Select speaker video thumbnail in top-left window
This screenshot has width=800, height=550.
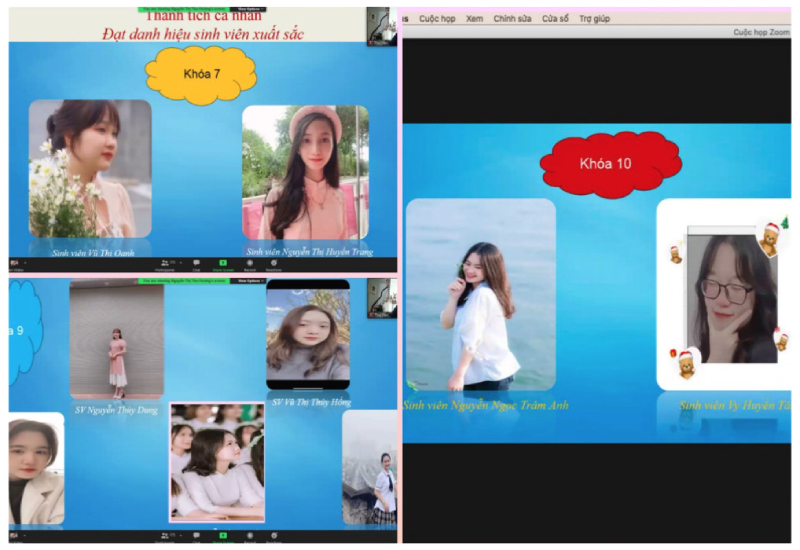[x=381, y=27]
